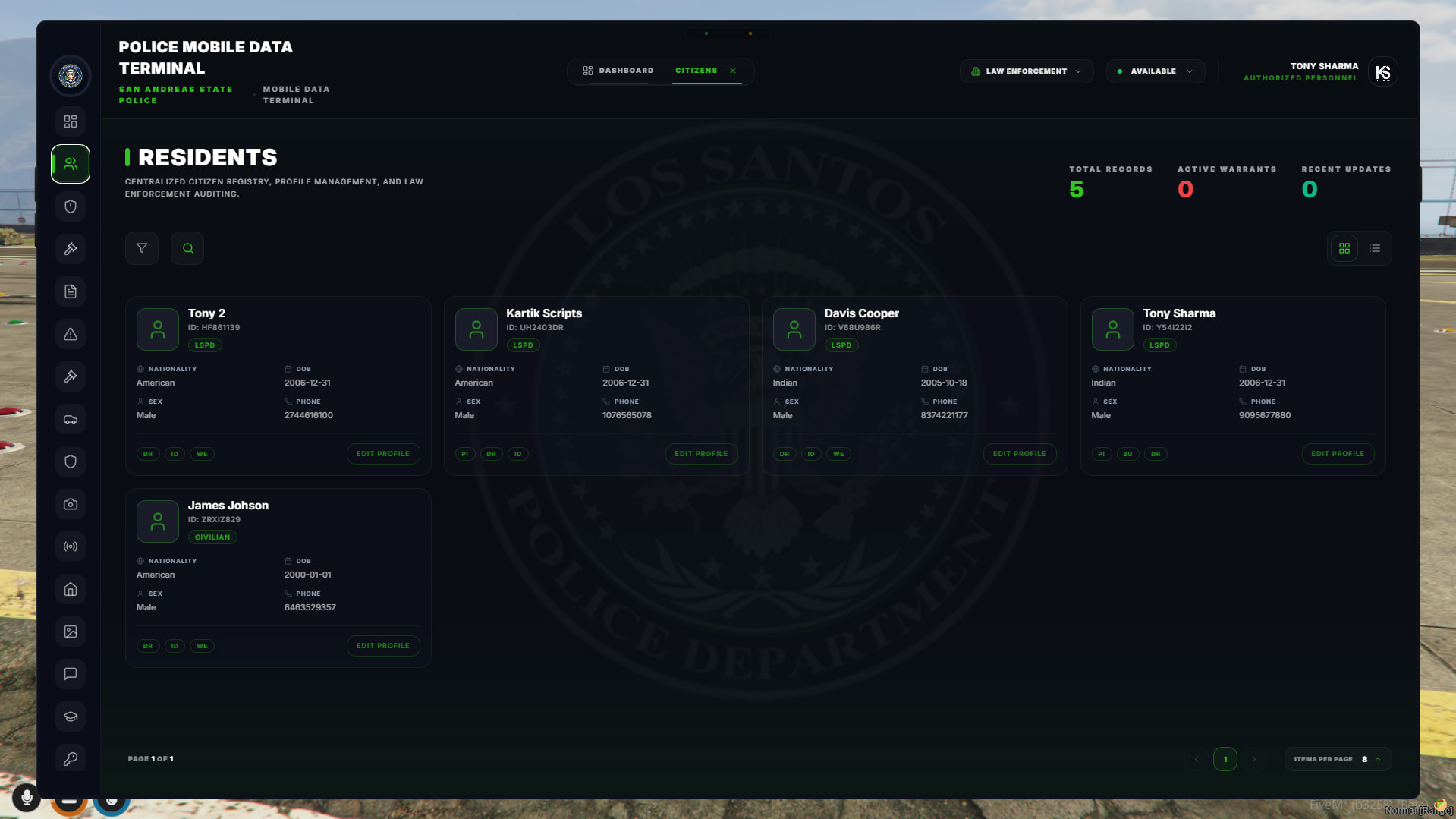Screen dimensions: 1456x819
Task: Click the WE badge on Davis Cooper card
Action: [838, 454]
